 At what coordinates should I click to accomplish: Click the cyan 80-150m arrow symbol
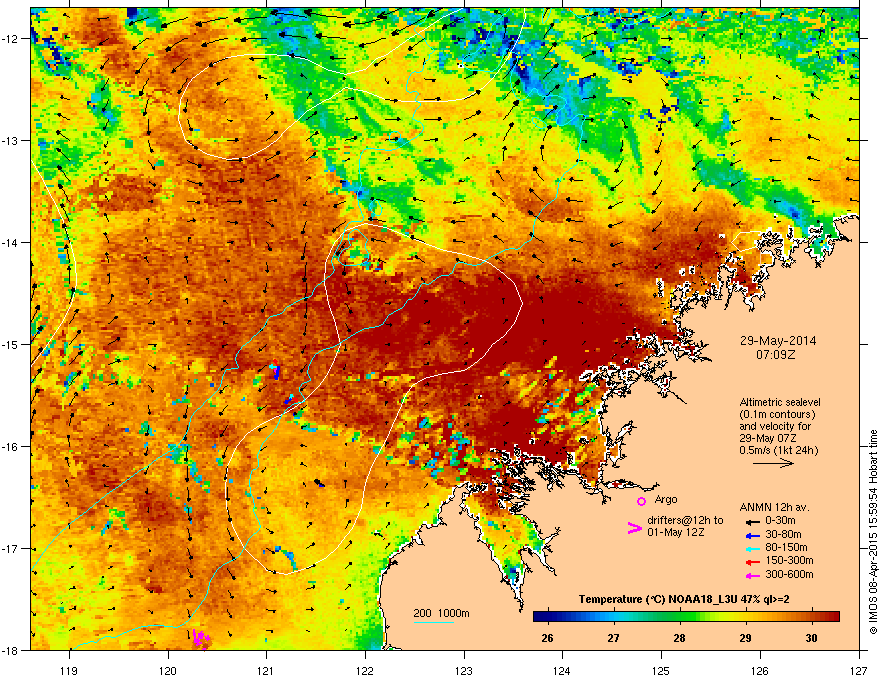tap(752, 548)
